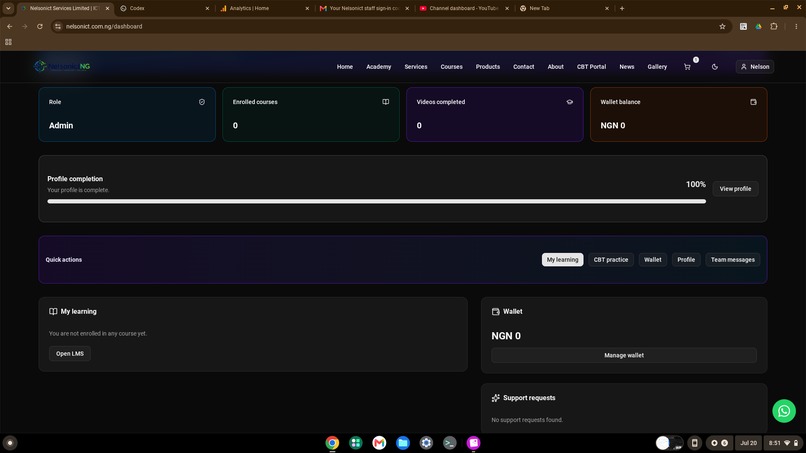Open the CBT Portal nav item
Image resolution: width=806 pixels, height=453 pixels.
(x=591, y=67)
